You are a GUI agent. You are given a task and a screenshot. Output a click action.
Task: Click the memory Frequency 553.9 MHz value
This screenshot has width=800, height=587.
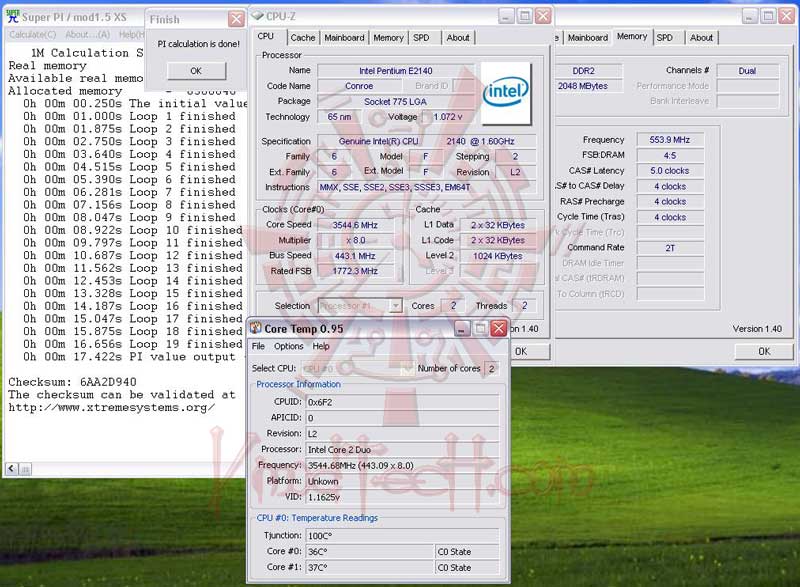(x=670, y=140)
